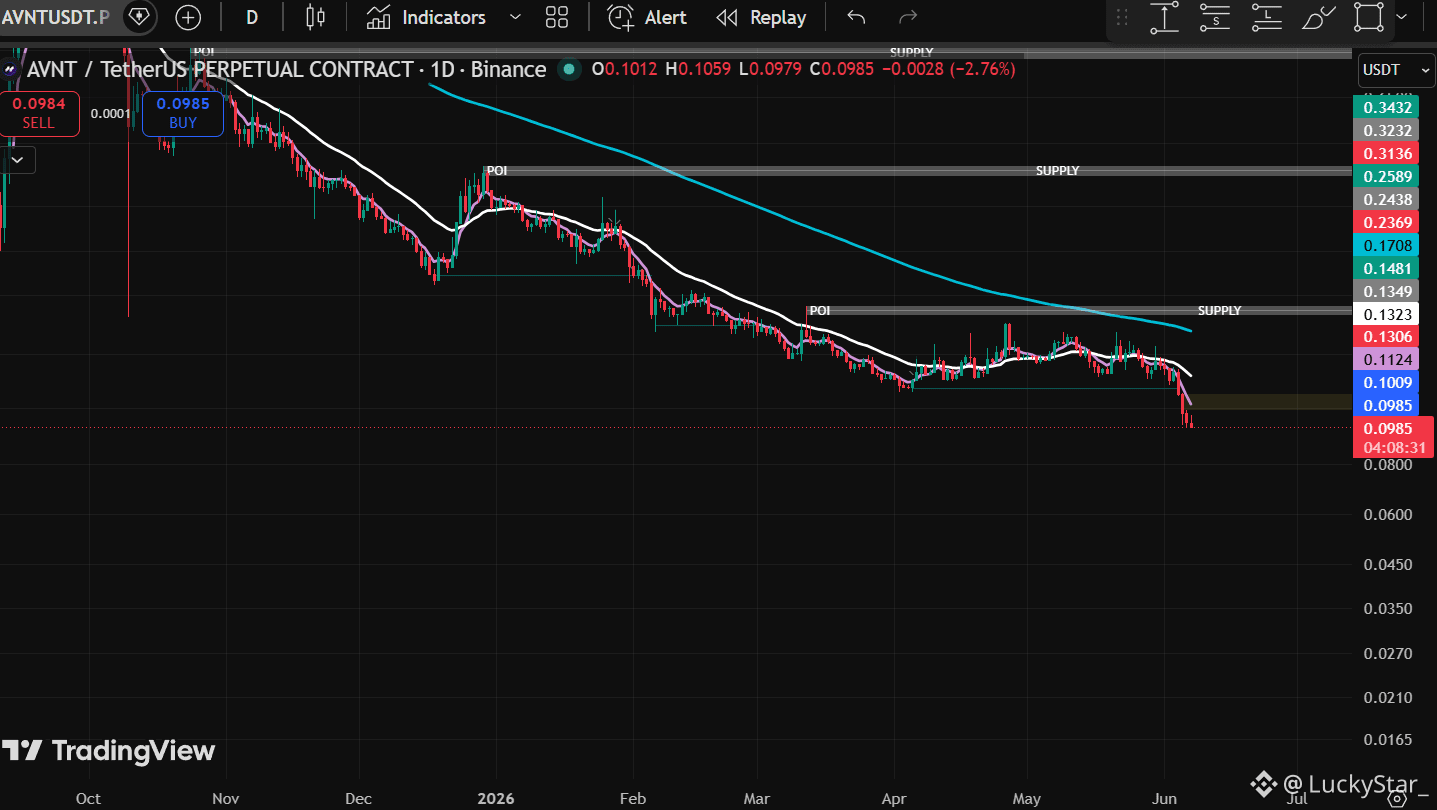Select the short position tool
Image resolution: width=1437 pixels, height=810 pixels.
(1215, 17)
